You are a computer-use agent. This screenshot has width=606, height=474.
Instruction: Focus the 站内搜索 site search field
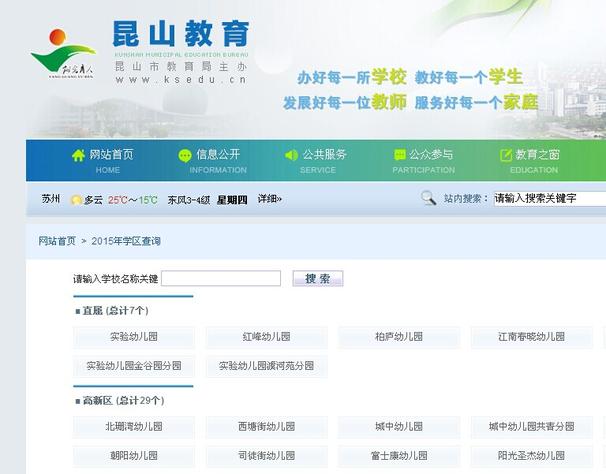coord(548,198)
